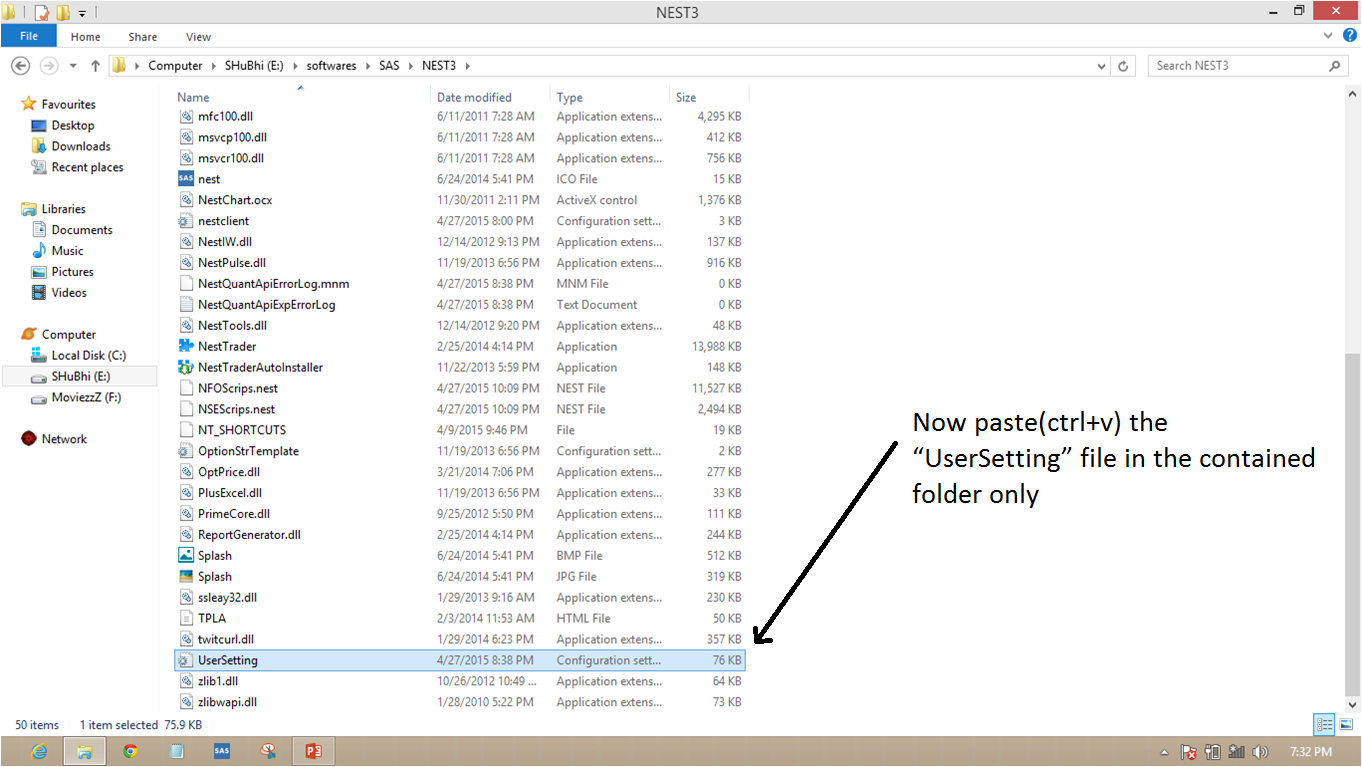Select zlibwapi.dll file
The height and width of the screenshot is (767, 1362).
227,702
